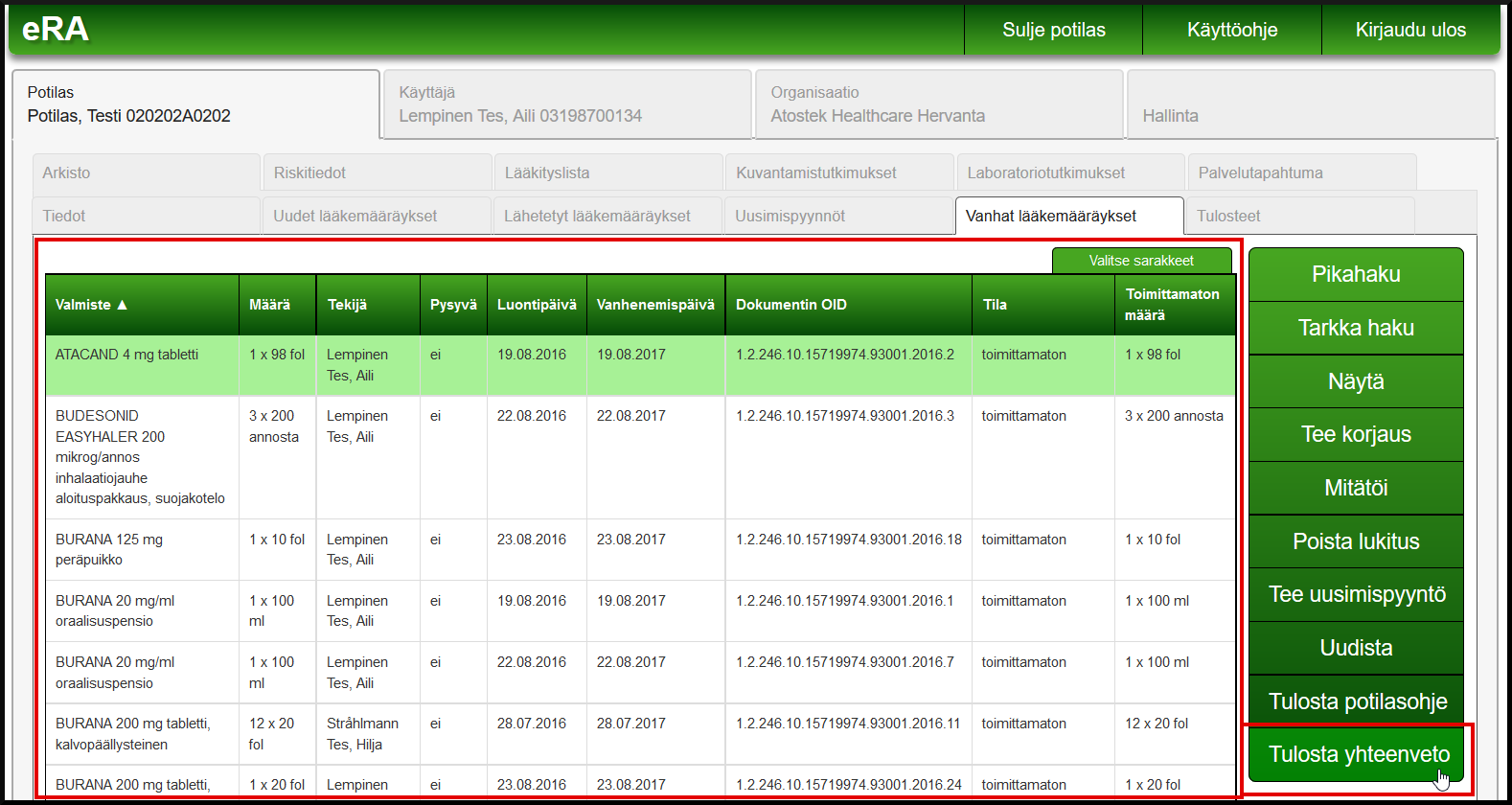Close patient with Sulje potilas
The height and width of the screenshot is (805, 1512).
click(x=1053, y=30)
